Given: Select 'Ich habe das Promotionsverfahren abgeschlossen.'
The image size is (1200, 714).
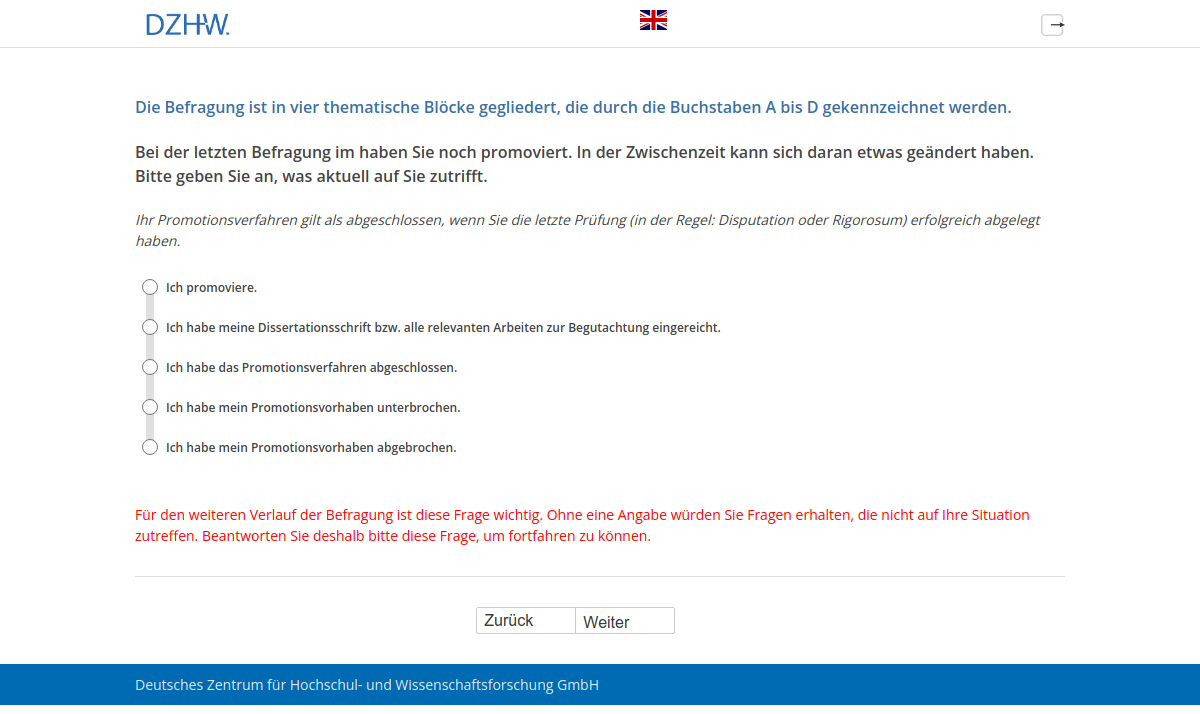Looking at the screenshot, I should [150, 367].
